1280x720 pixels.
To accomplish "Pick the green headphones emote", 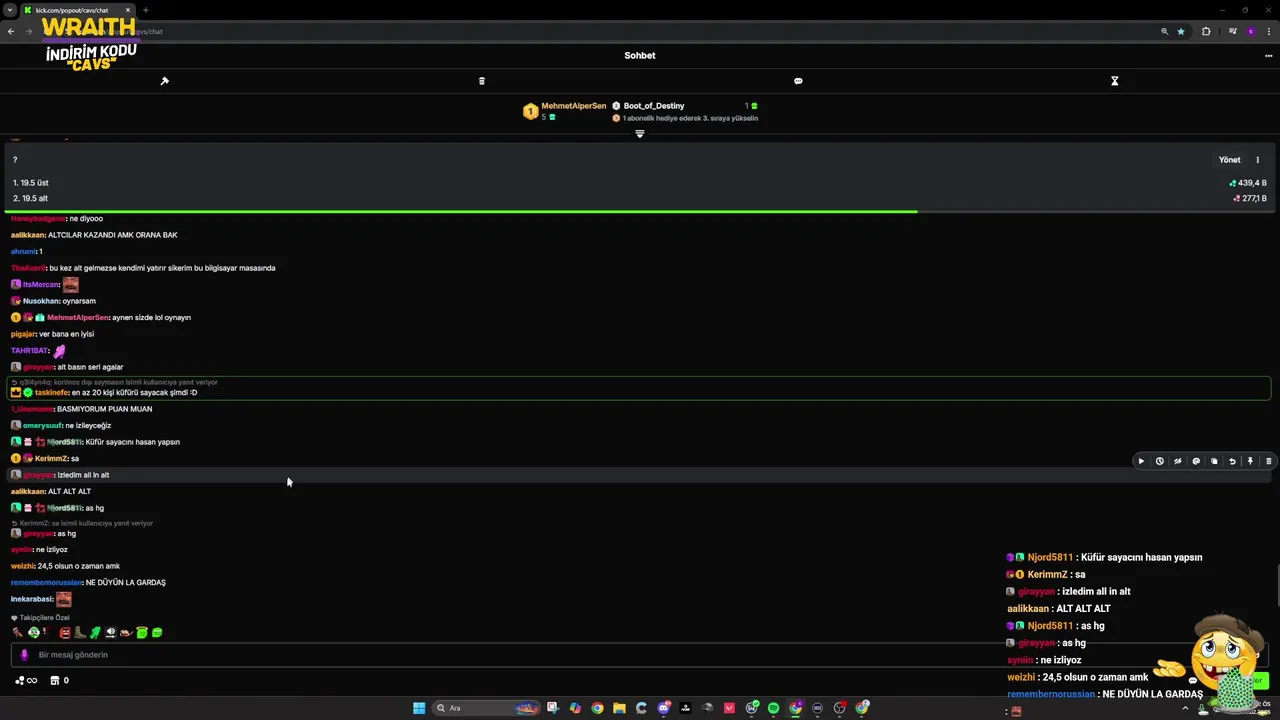I will click(34, 632).
